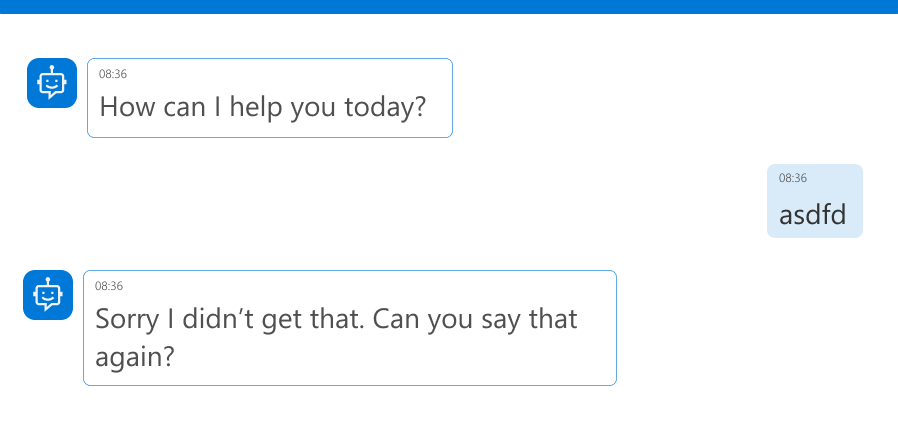Click the bot avatar beside the greeting message

(x=51, y=83)
